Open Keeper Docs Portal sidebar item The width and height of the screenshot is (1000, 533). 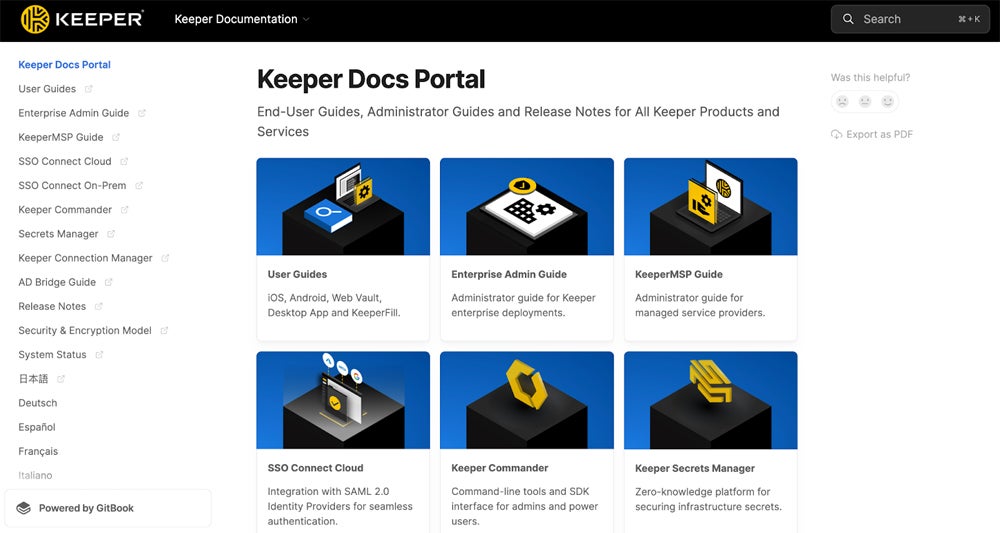pos(64,65)
